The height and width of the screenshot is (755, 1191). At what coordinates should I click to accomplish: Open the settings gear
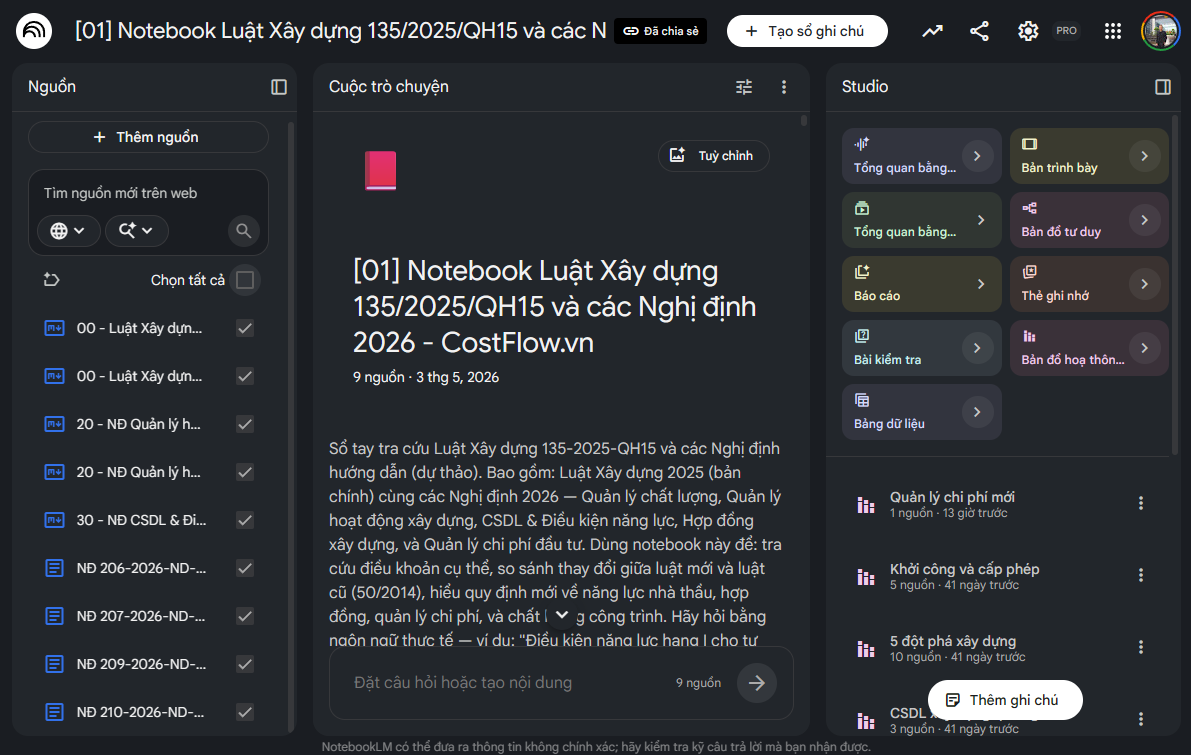1028,31
